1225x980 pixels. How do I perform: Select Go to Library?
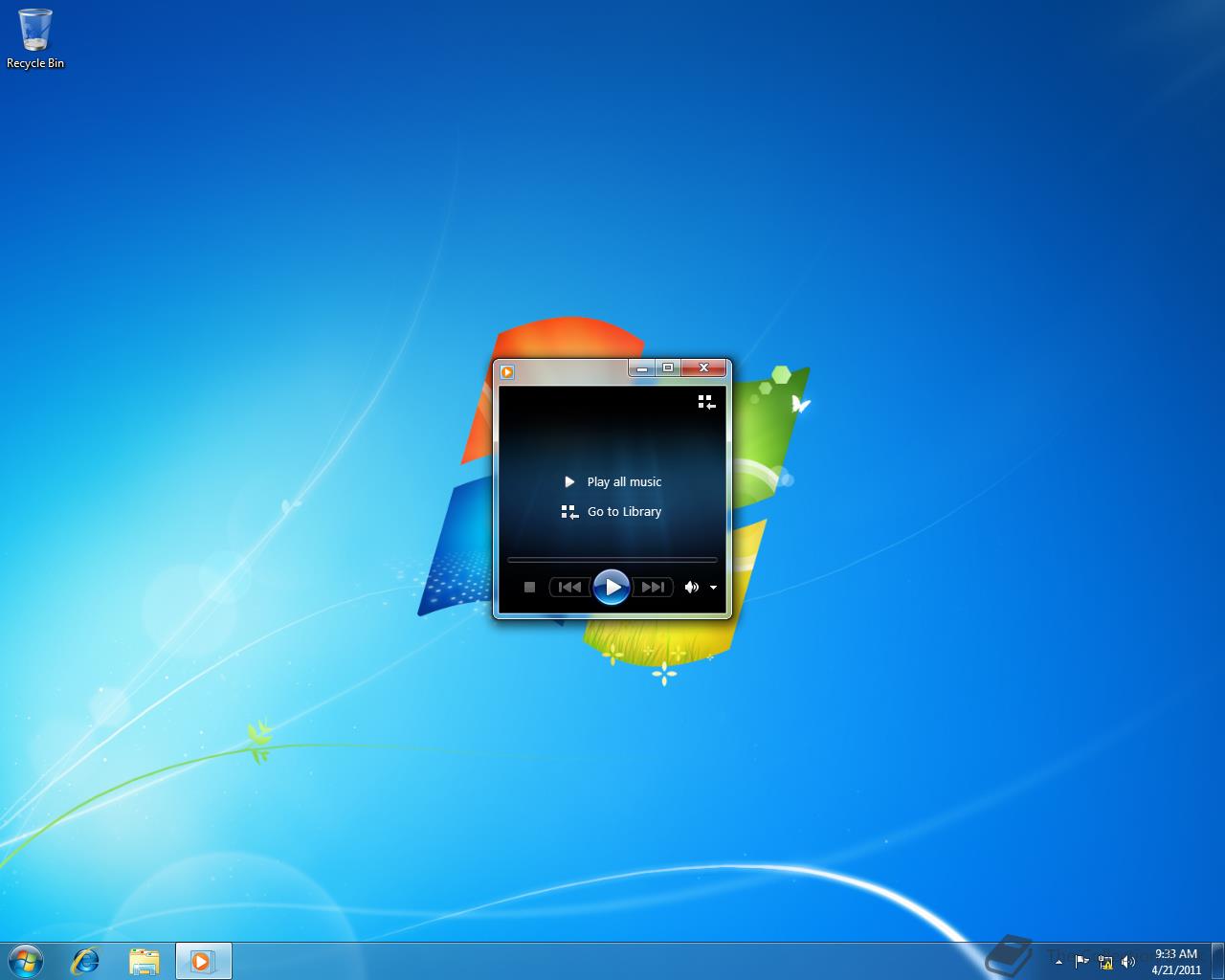click(x=623, y=511)
